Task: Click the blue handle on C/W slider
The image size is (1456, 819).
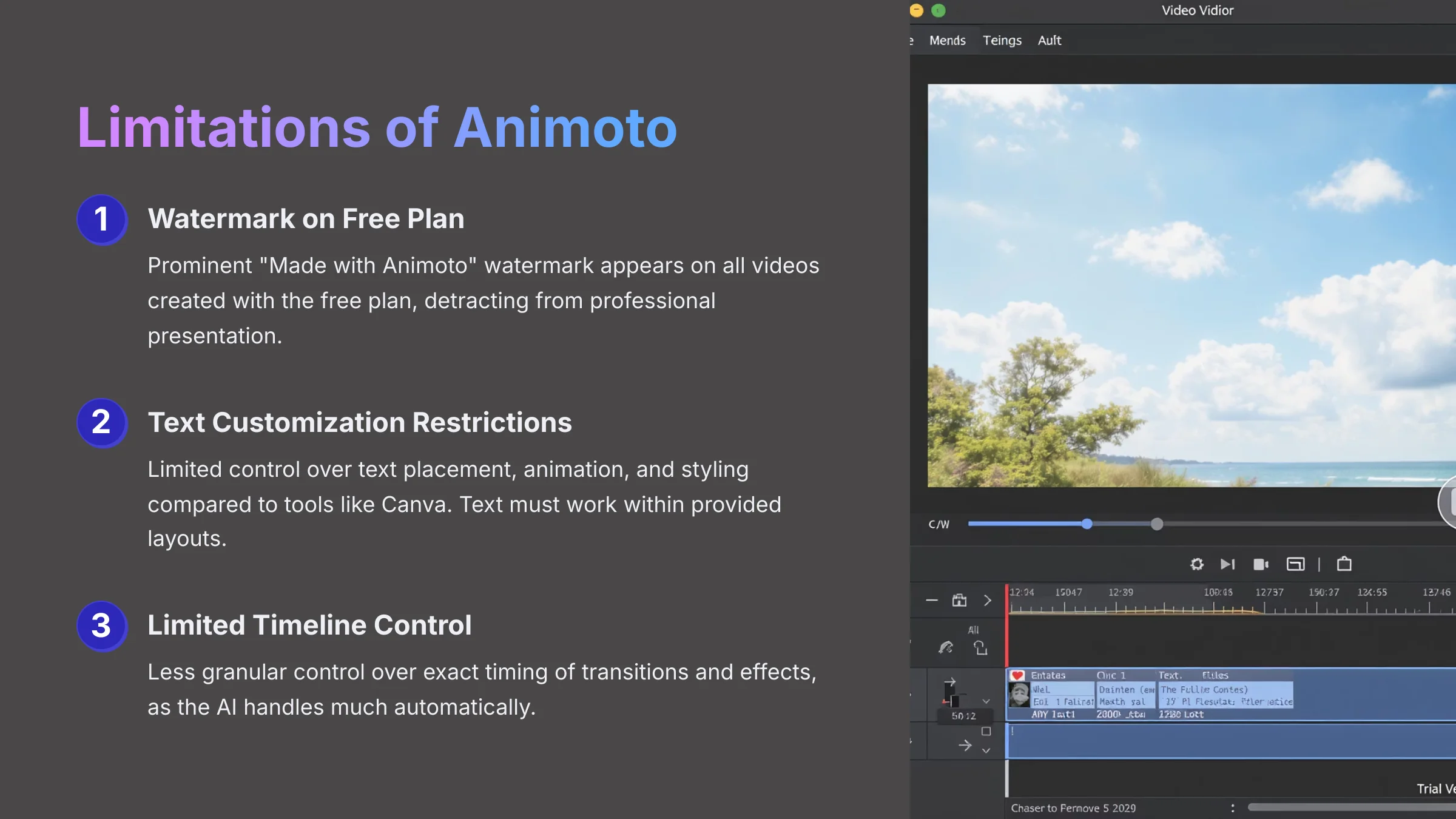Action: point(1087,524)
